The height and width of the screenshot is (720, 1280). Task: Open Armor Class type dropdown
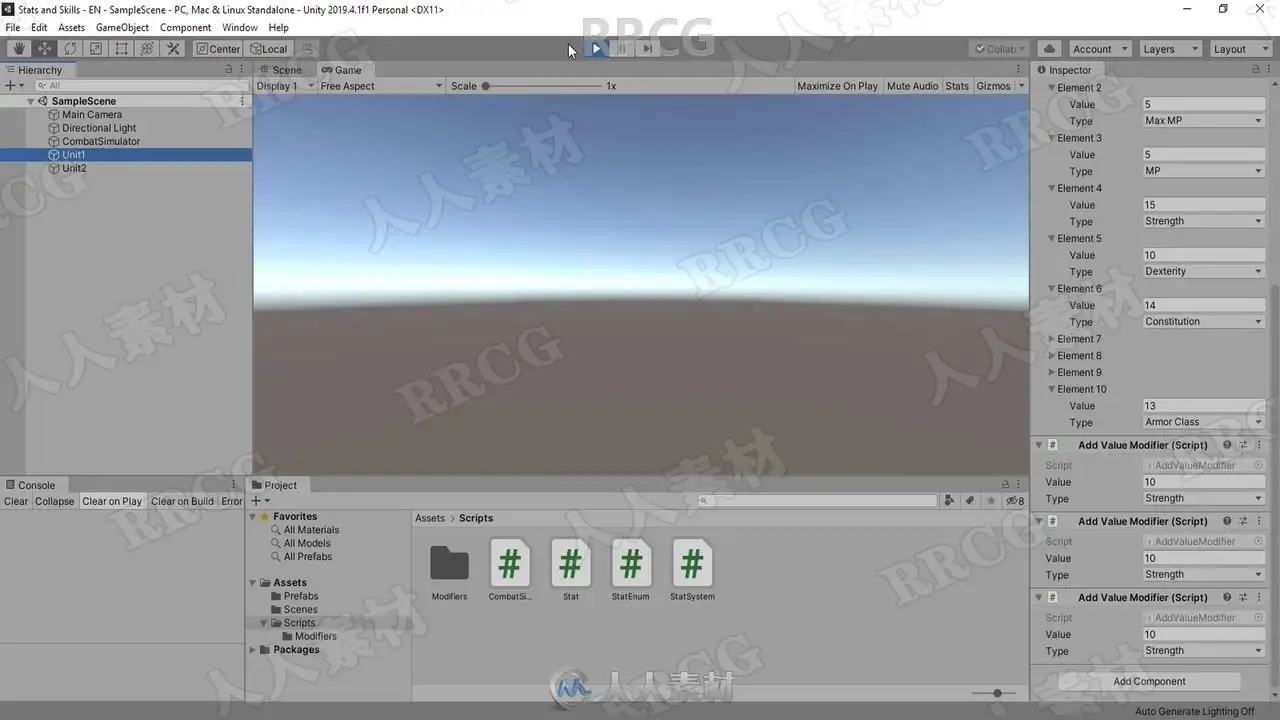coord(1204,422)
